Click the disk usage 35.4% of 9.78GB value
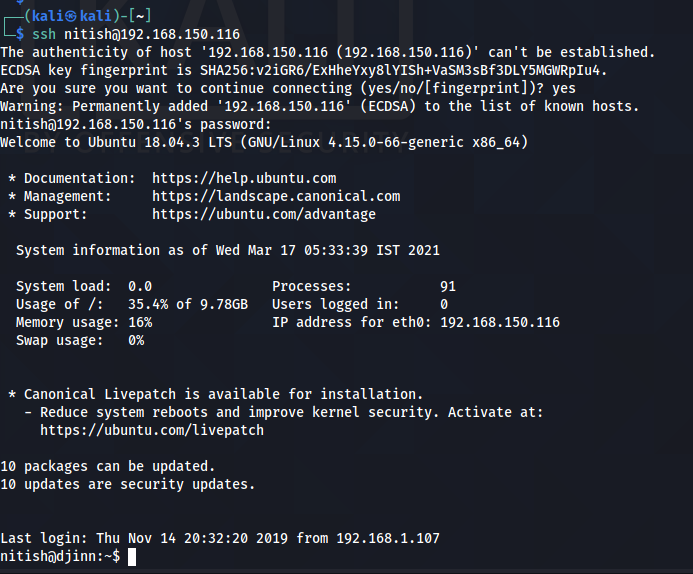This screenshot has width=693, height=574. coord(188,304)
